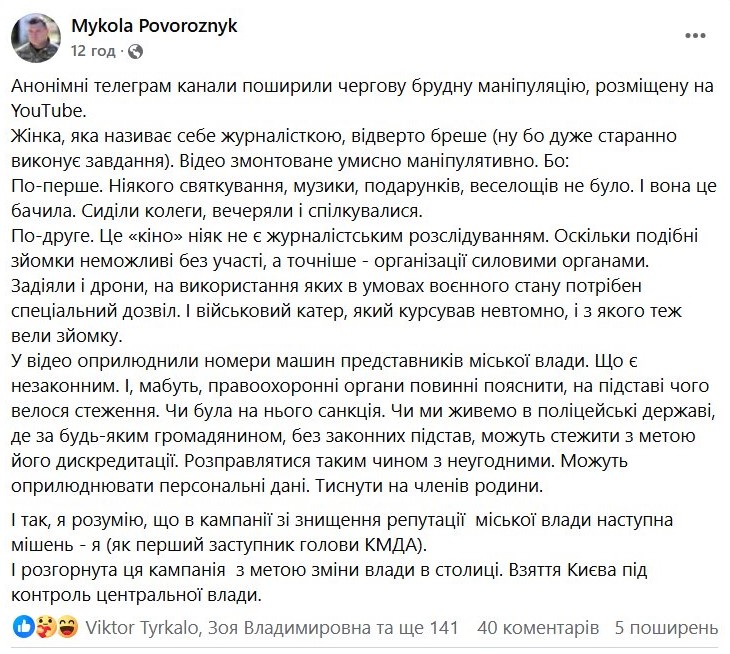
Task: Click Viktor Tyrkalo in the reactions list
Action: pyautogui.click(x=140, y=628)
